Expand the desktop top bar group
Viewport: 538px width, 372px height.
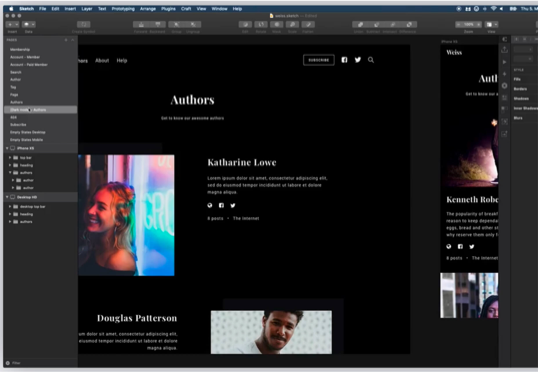[x=10, y=207]
